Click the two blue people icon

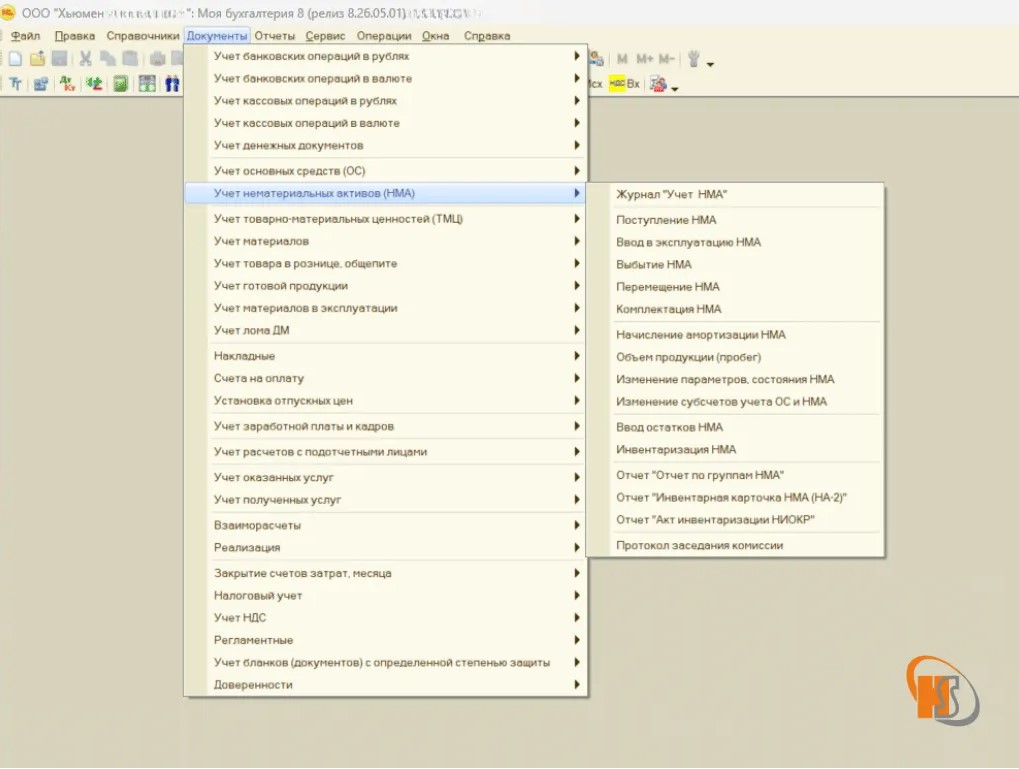[x=172, y=84]
